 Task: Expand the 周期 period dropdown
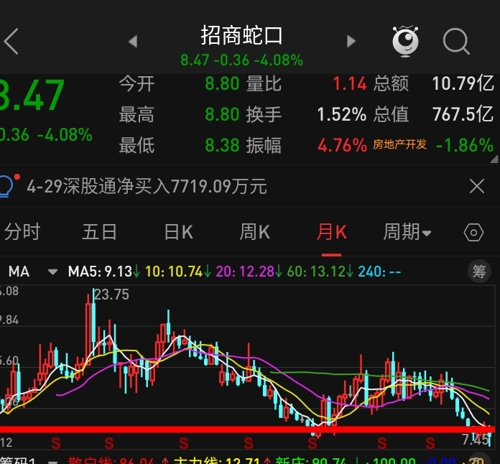pos(407,232)
